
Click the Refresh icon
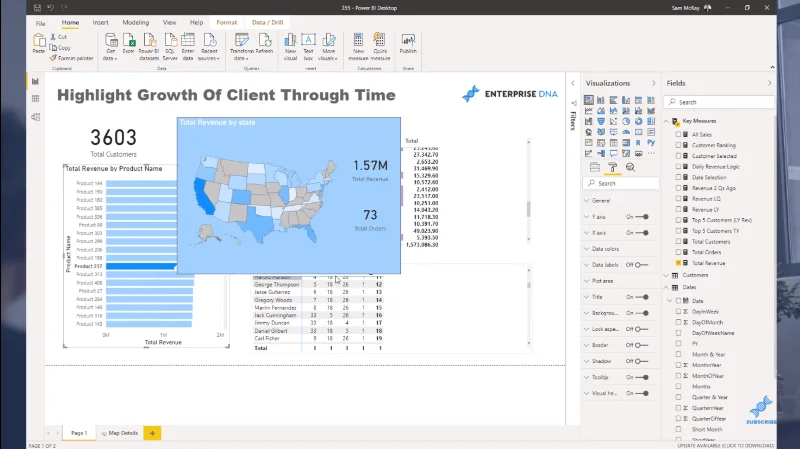[x=264, y=44]
